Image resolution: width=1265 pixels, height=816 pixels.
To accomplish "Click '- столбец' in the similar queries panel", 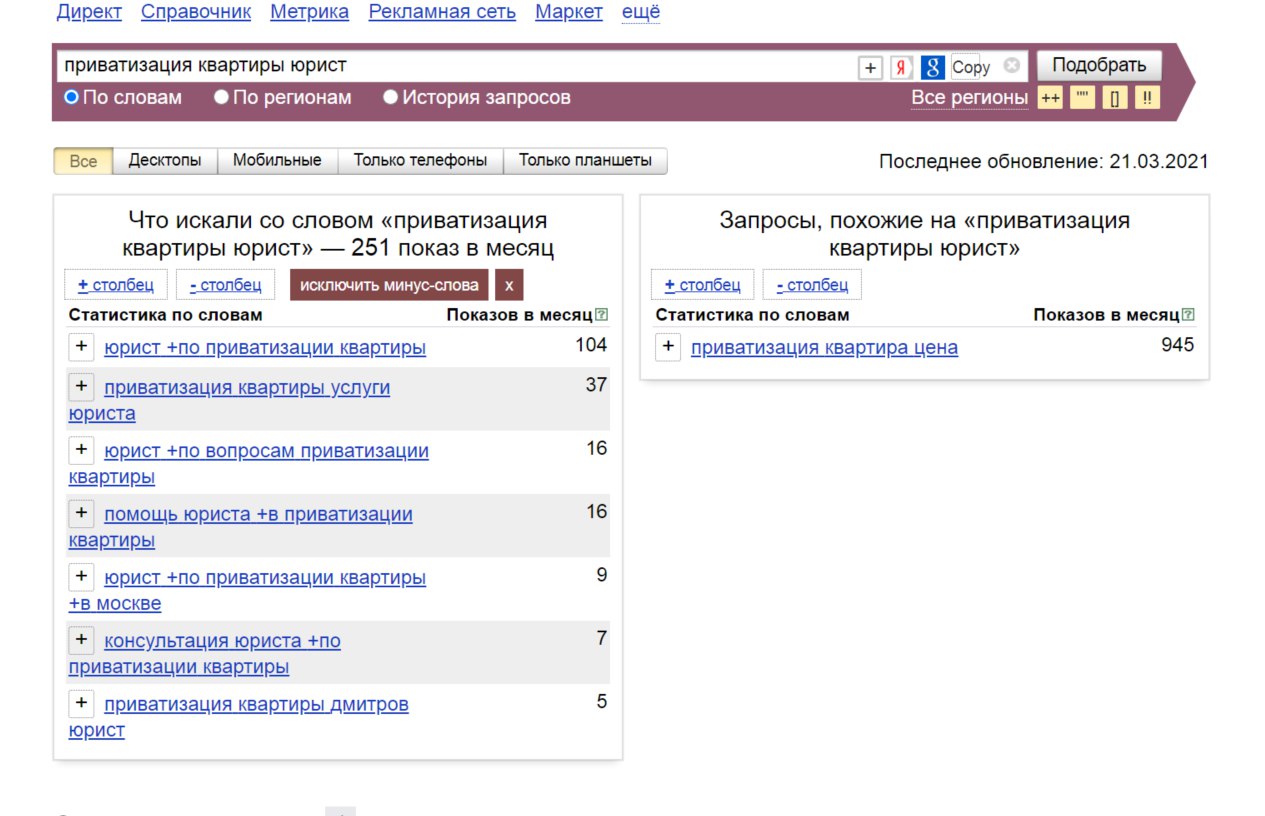I will [x=812, y=285].
